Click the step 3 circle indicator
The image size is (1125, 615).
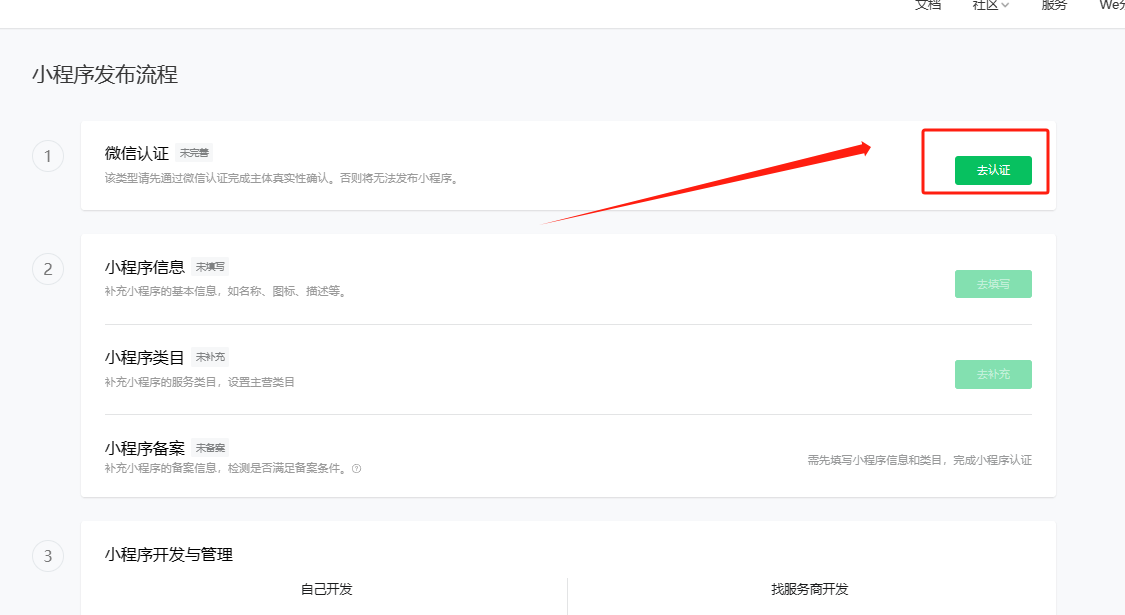coord(48,556)
